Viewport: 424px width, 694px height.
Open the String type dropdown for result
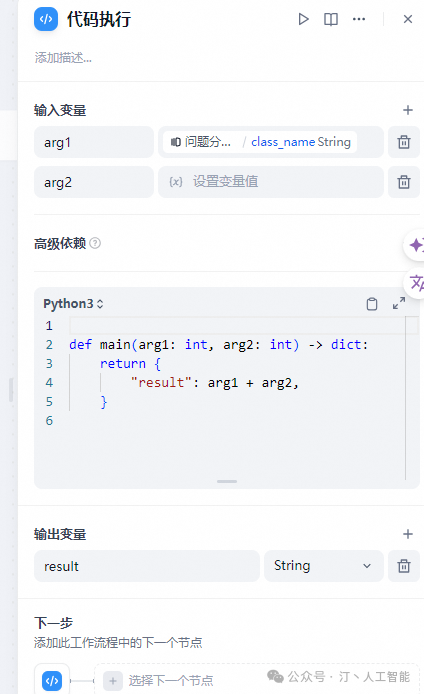tap(324, 566)
